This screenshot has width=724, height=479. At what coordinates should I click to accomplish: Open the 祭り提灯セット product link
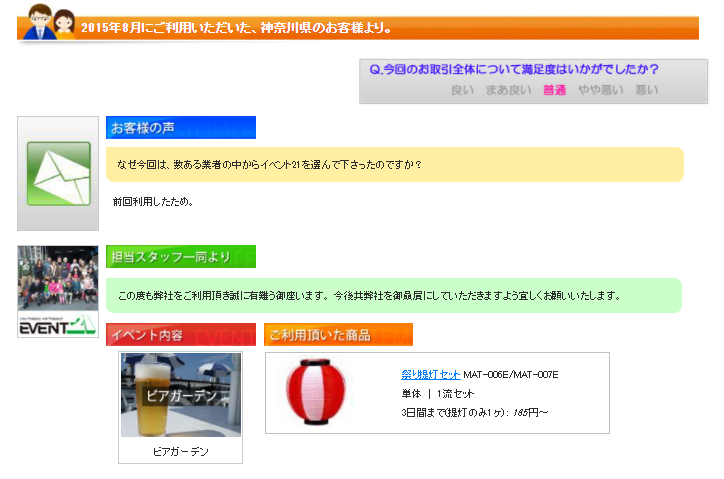430,375
